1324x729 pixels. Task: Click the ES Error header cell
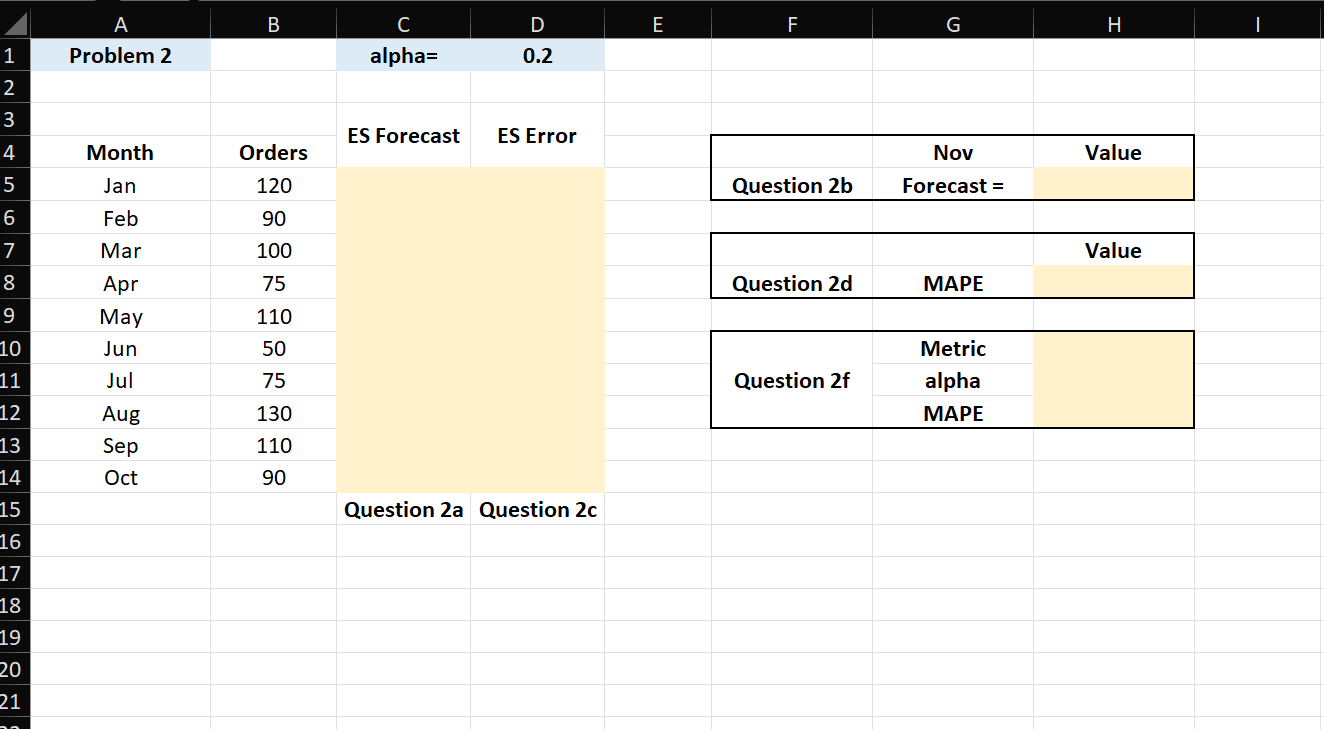pos(536,136)
